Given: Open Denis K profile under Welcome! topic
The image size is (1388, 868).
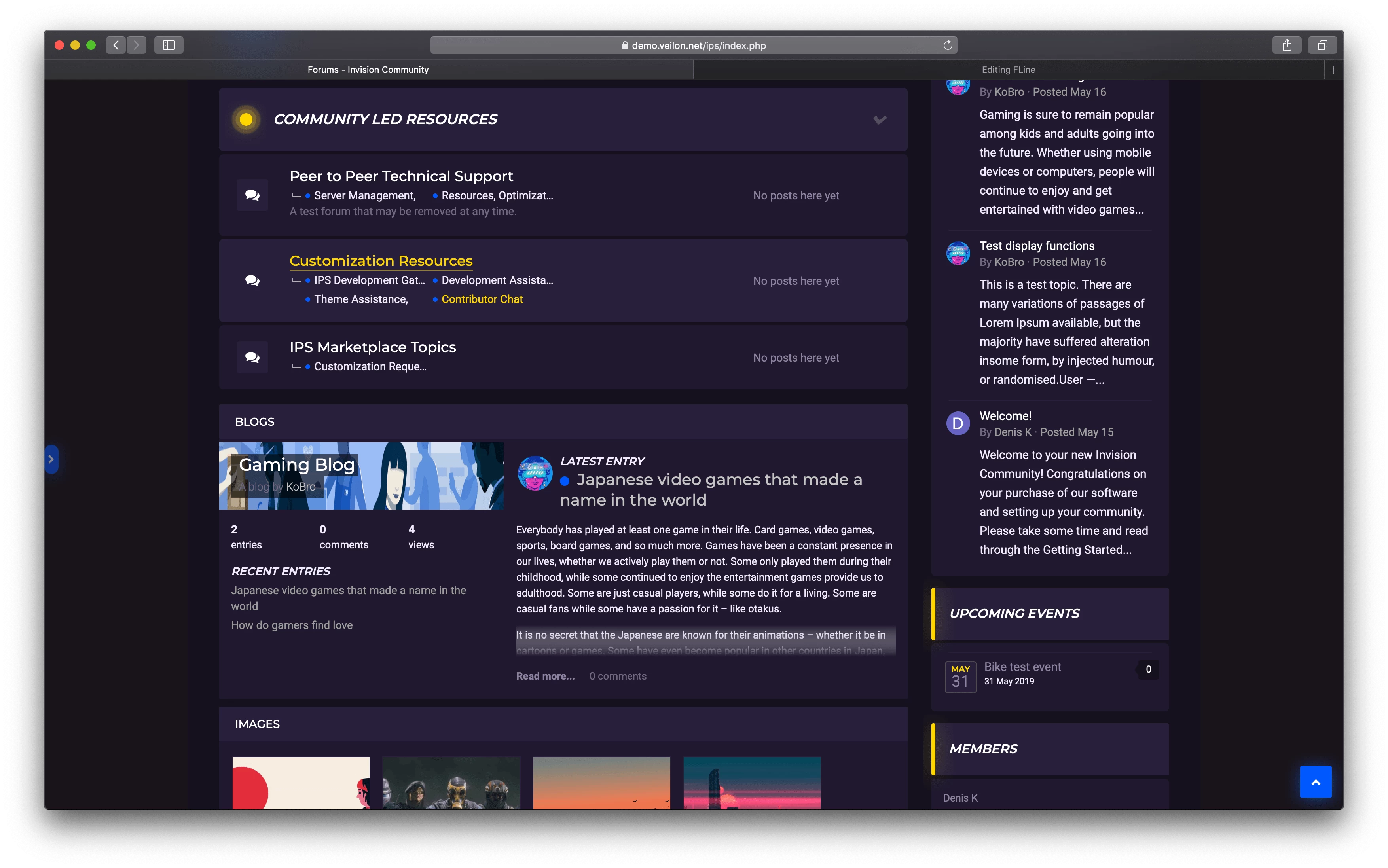Looking at the screenshot, I should (x=1013, y=432).
